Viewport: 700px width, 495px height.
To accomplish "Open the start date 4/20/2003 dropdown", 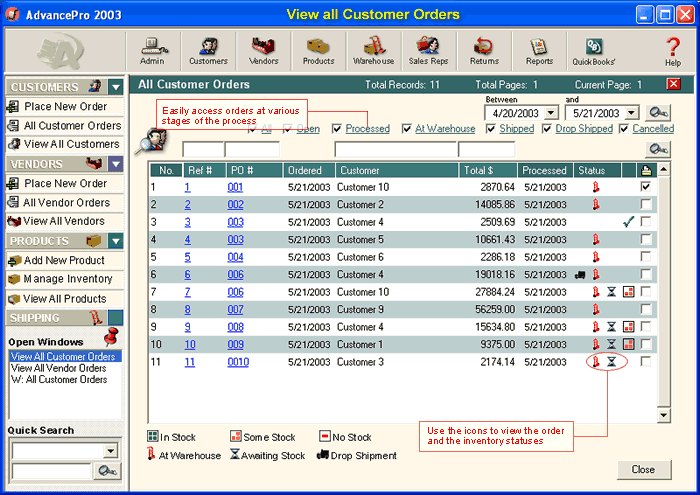I will pos(551,113).
